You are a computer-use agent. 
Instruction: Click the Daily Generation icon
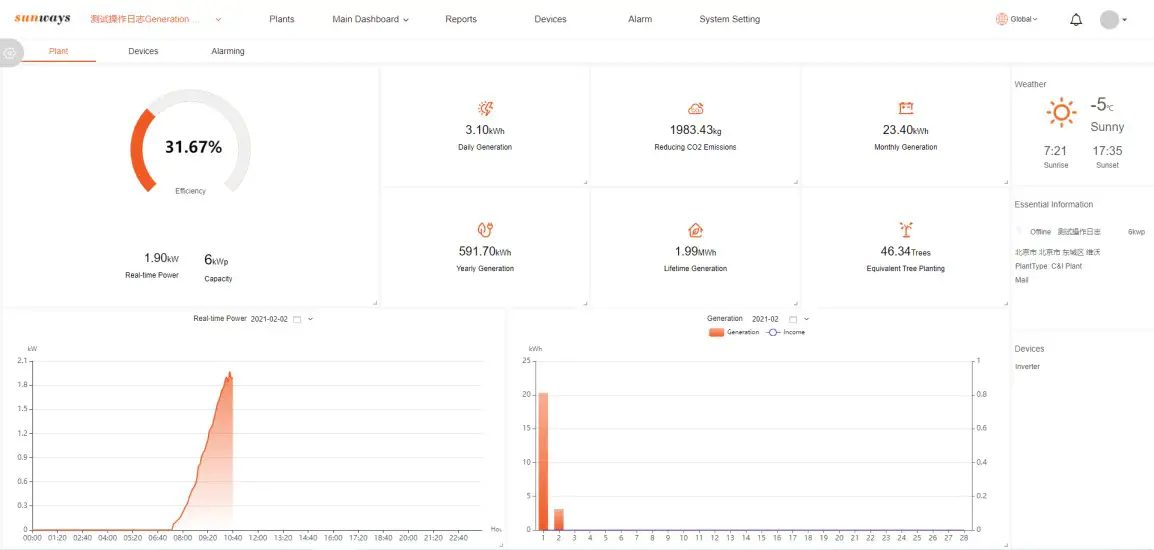click(x=485, y=109)
